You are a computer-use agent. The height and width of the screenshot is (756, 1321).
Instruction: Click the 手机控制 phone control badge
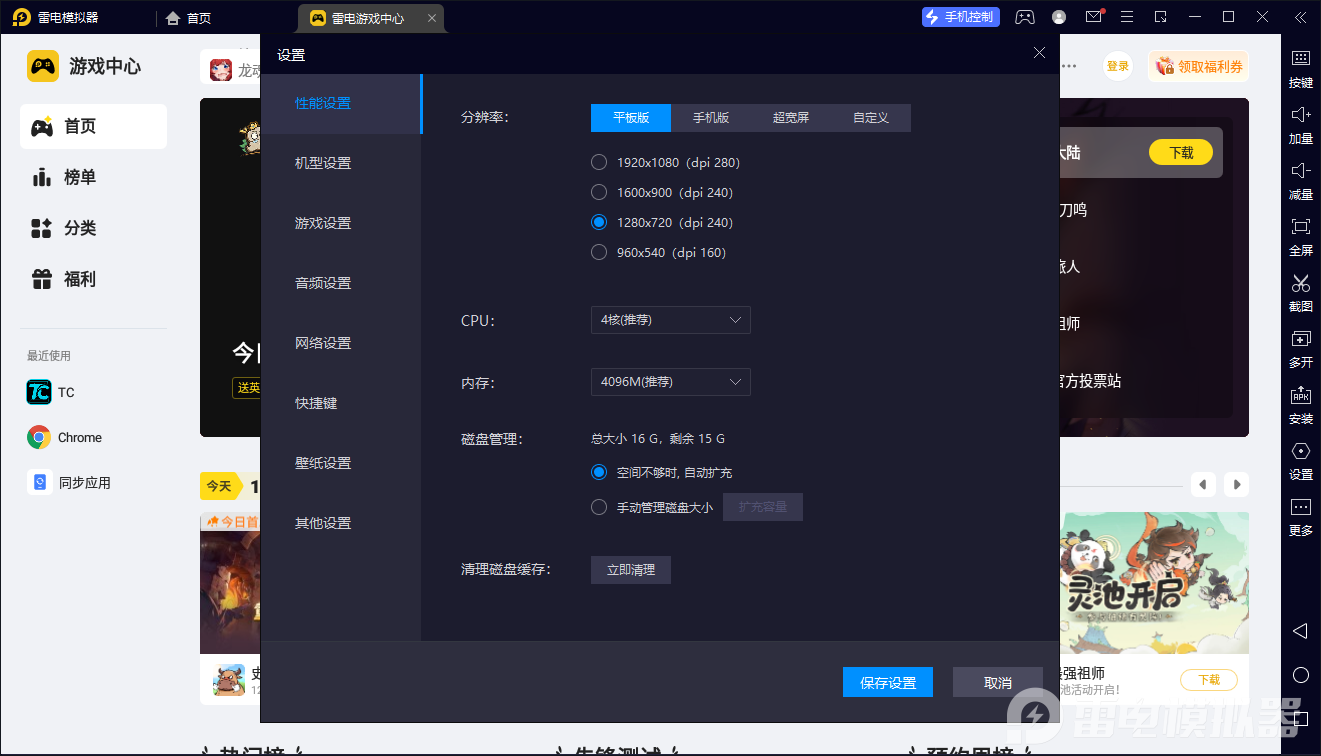coord(960,17)
